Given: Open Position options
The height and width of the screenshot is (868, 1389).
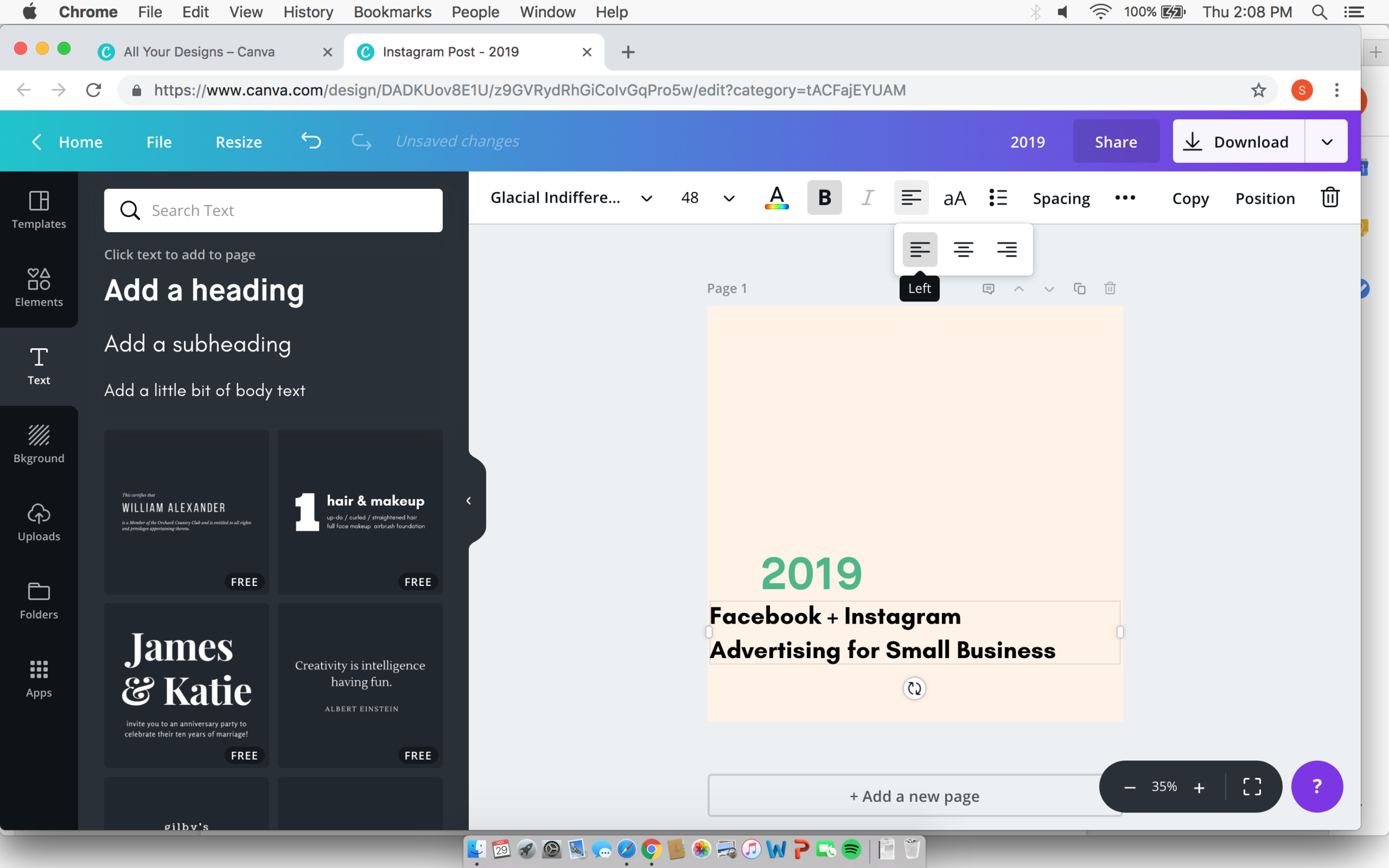Looking at the screenshot, I should tap(1265, 198).
